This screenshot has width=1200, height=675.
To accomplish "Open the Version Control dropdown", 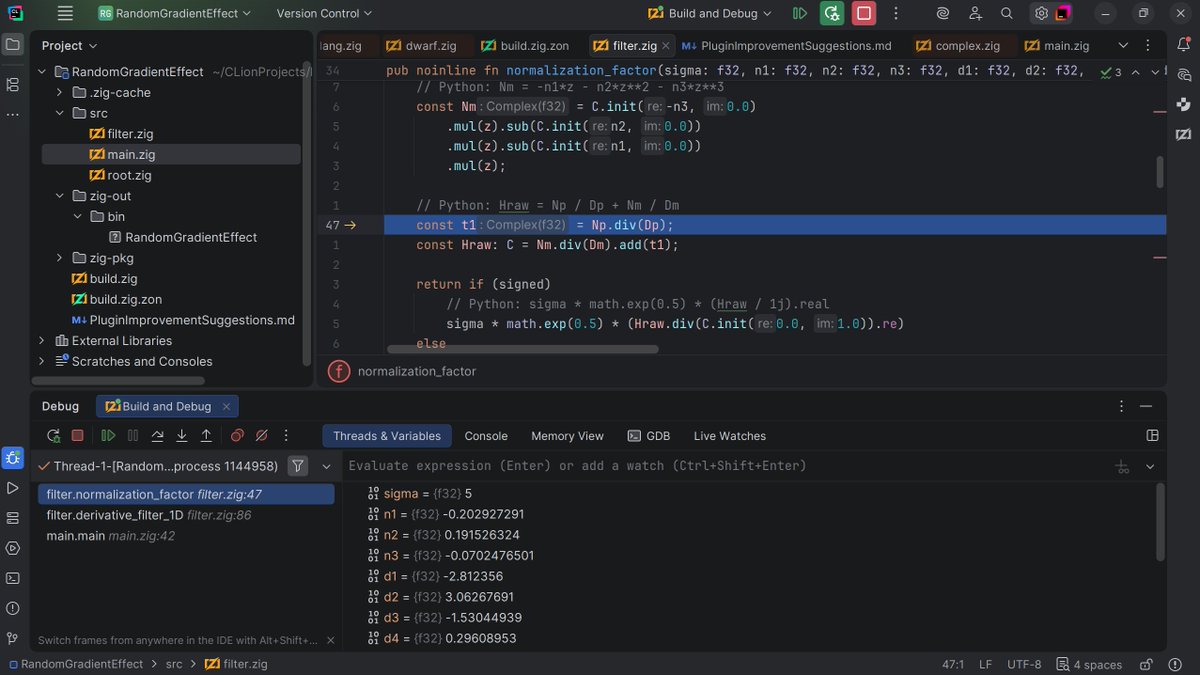I will tap(324, 13).
